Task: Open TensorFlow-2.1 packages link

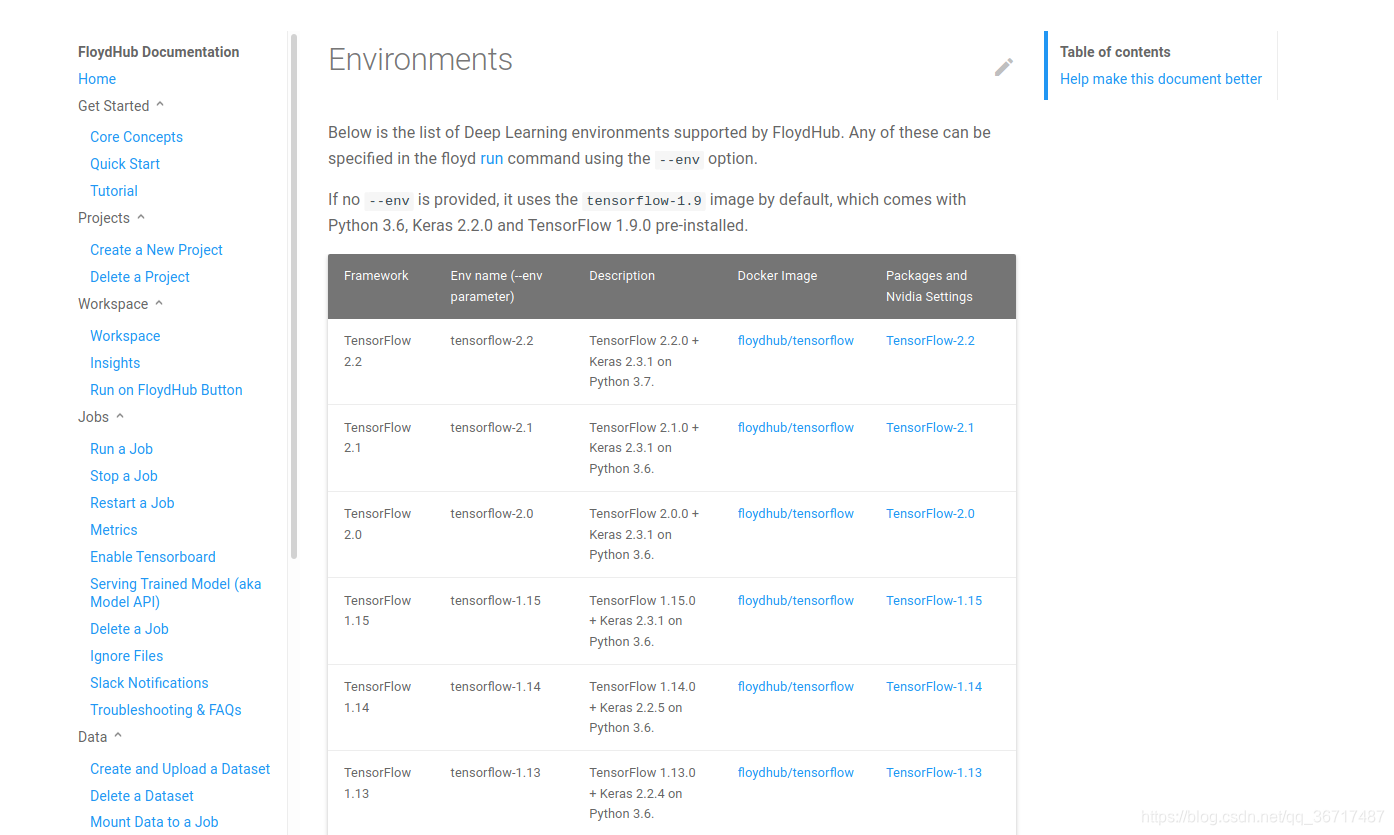Action: (x=930, y=427)
